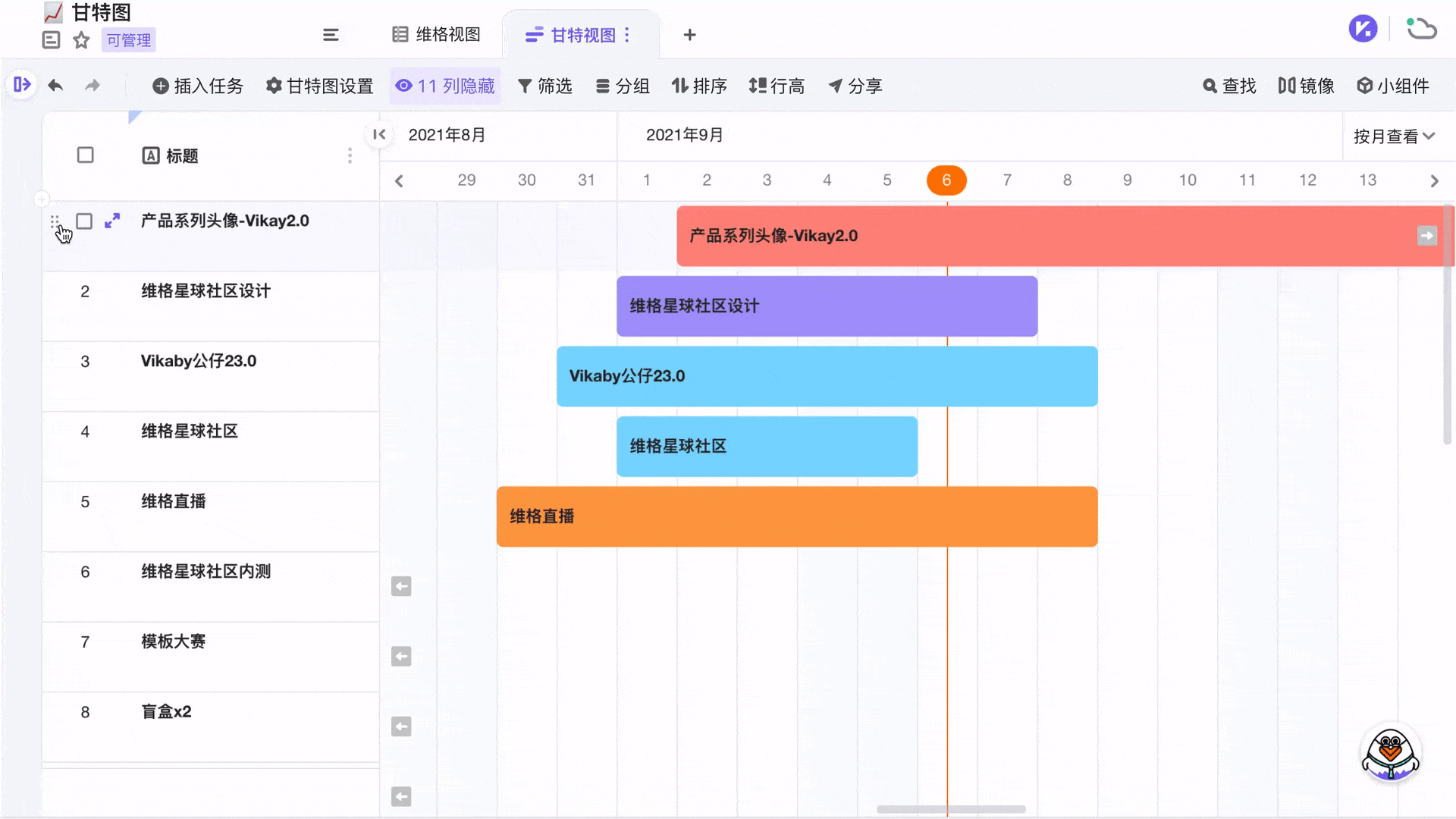Open the 分享 share icon
Viewport: 1456px width, 819px height.
(x=835, y=86)
